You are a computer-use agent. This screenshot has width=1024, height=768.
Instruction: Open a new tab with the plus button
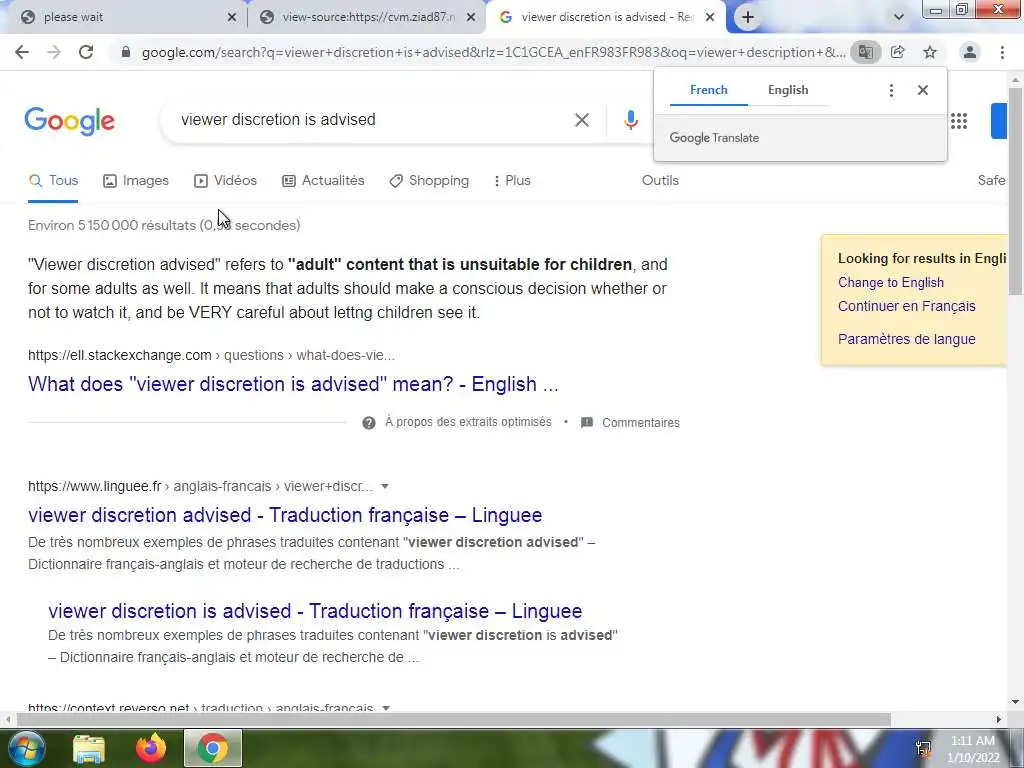[x=748, y=17]
